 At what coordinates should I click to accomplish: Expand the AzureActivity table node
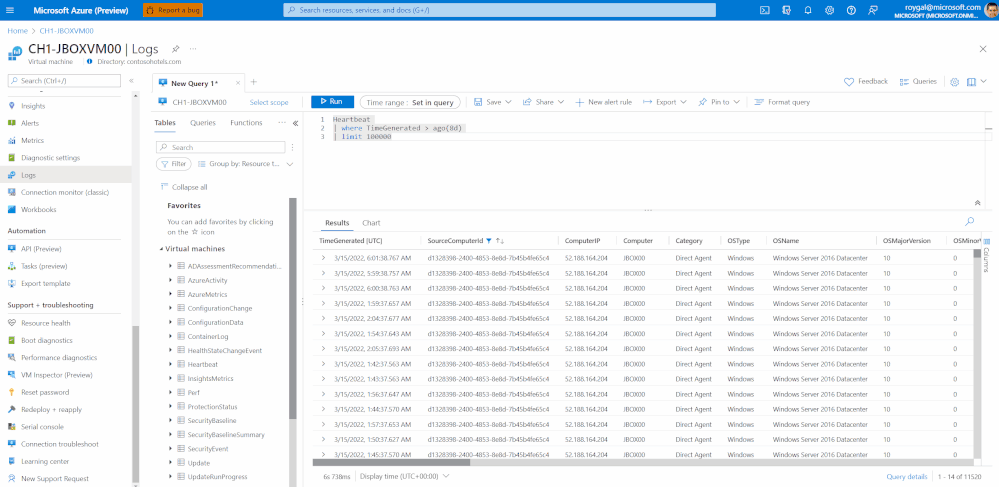point(171,280)
